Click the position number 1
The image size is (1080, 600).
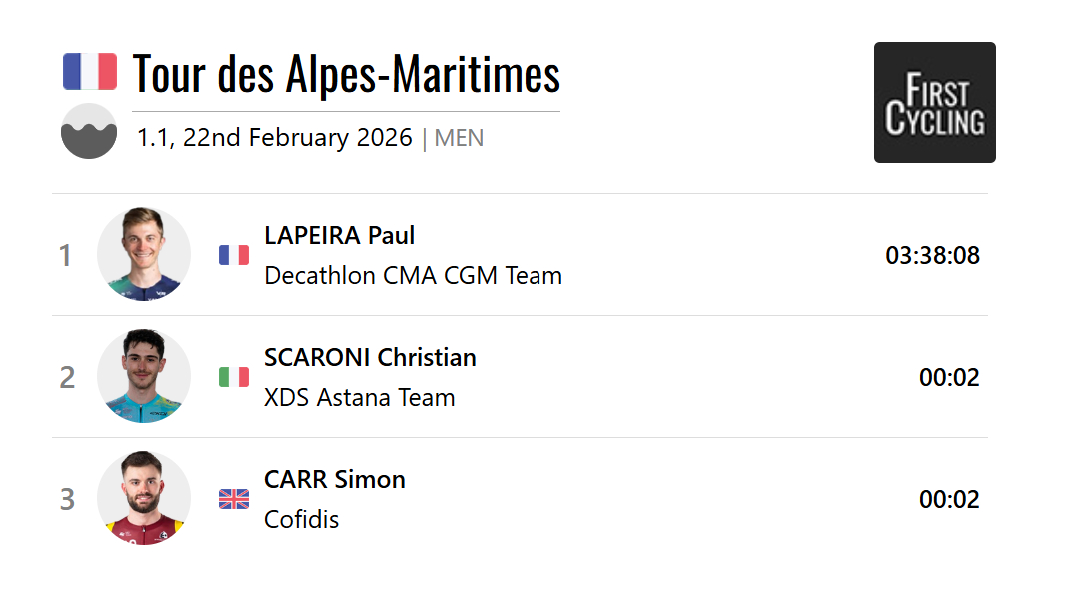pyautogui.click(x=66, y=256)
